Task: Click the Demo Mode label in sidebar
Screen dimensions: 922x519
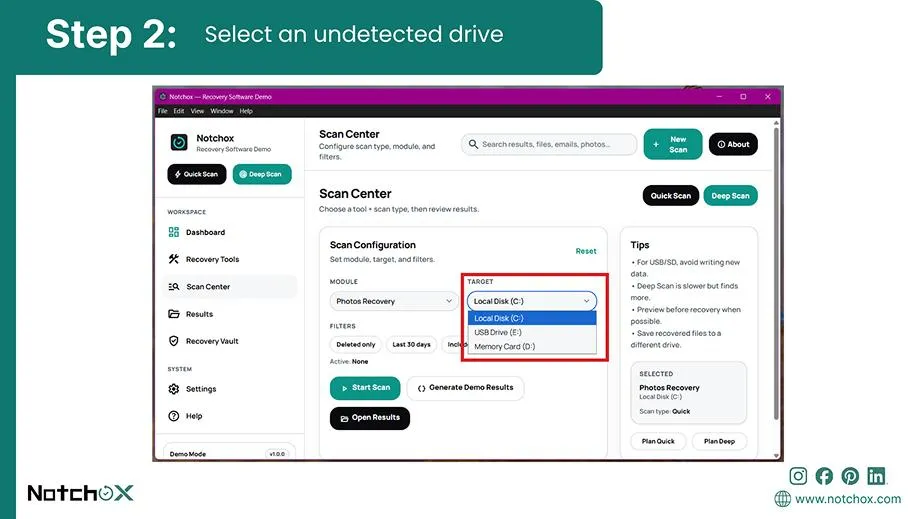Action: pyautogui.click(x=188, y=454)
